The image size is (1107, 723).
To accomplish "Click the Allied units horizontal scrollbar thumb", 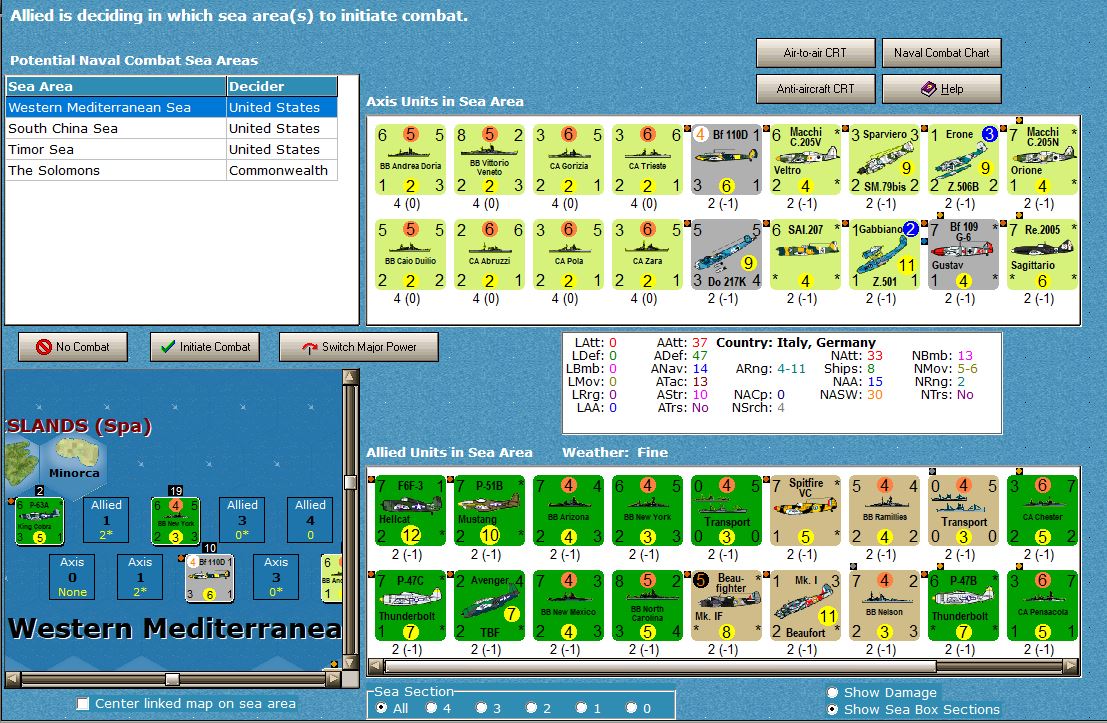I will (x=661, y=666).
